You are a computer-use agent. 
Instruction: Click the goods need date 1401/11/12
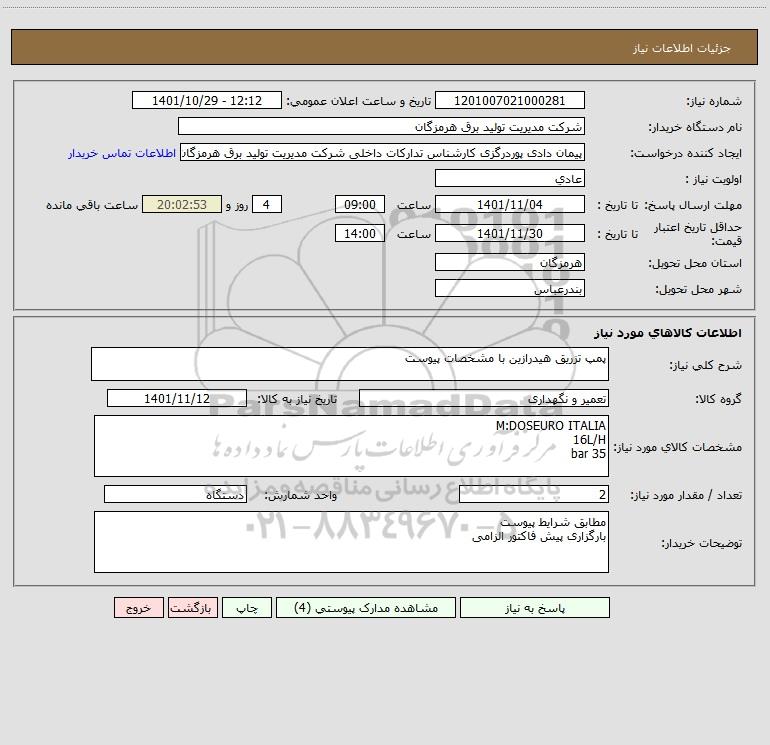coord(177,398)
